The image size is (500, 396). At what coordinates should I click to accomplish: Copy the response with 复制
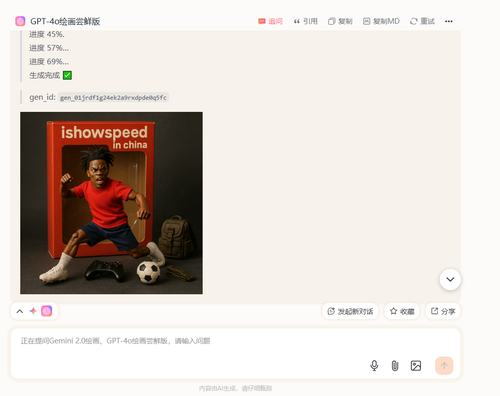(x=340, y=21)
